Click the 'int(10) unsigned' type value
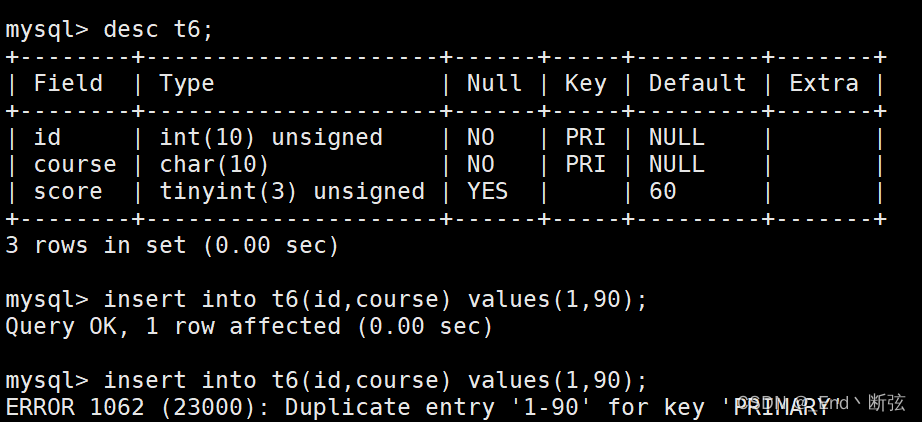922x422 pixels. (270, 137)
